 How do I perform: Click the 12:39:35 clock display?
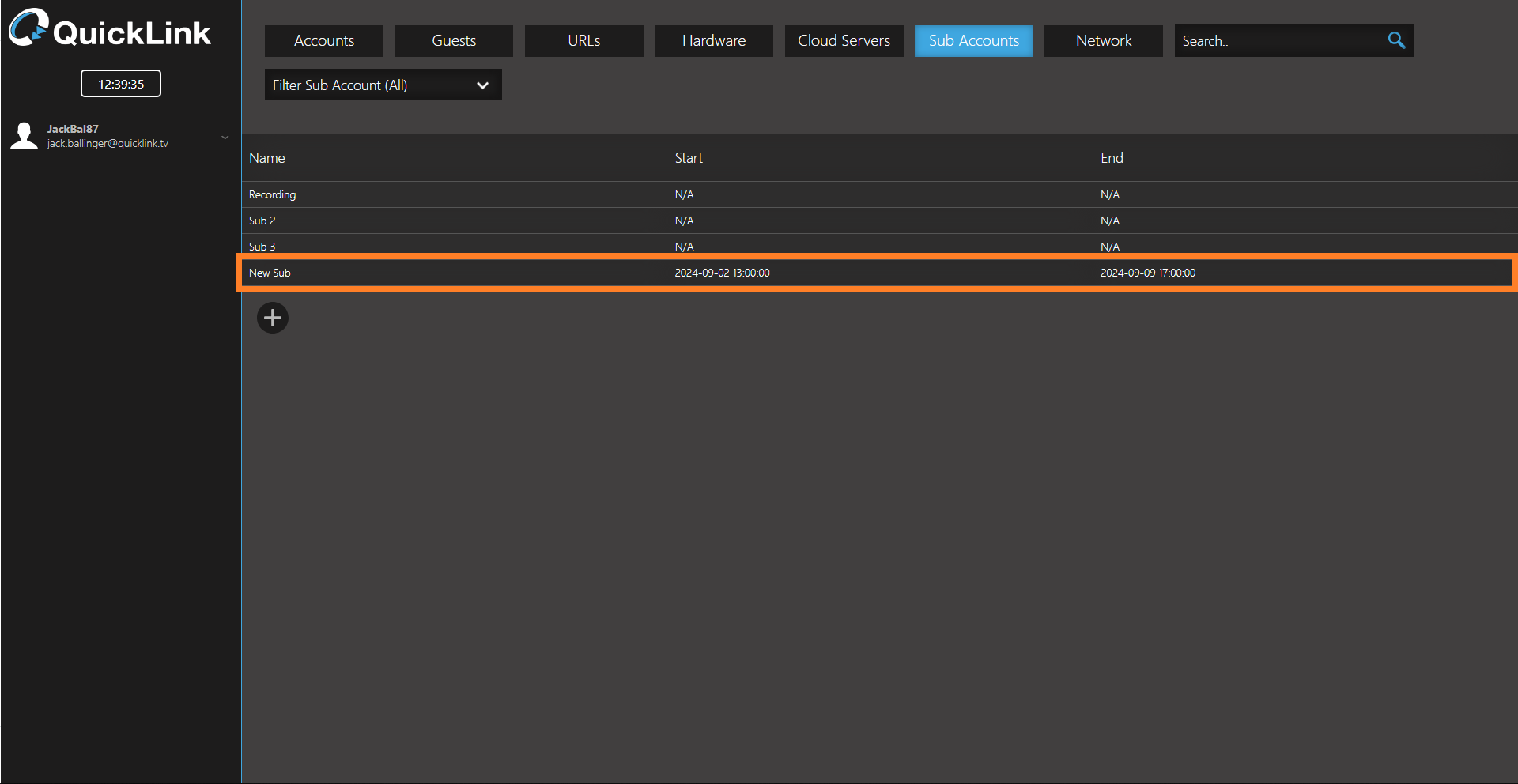coord(121,84)
